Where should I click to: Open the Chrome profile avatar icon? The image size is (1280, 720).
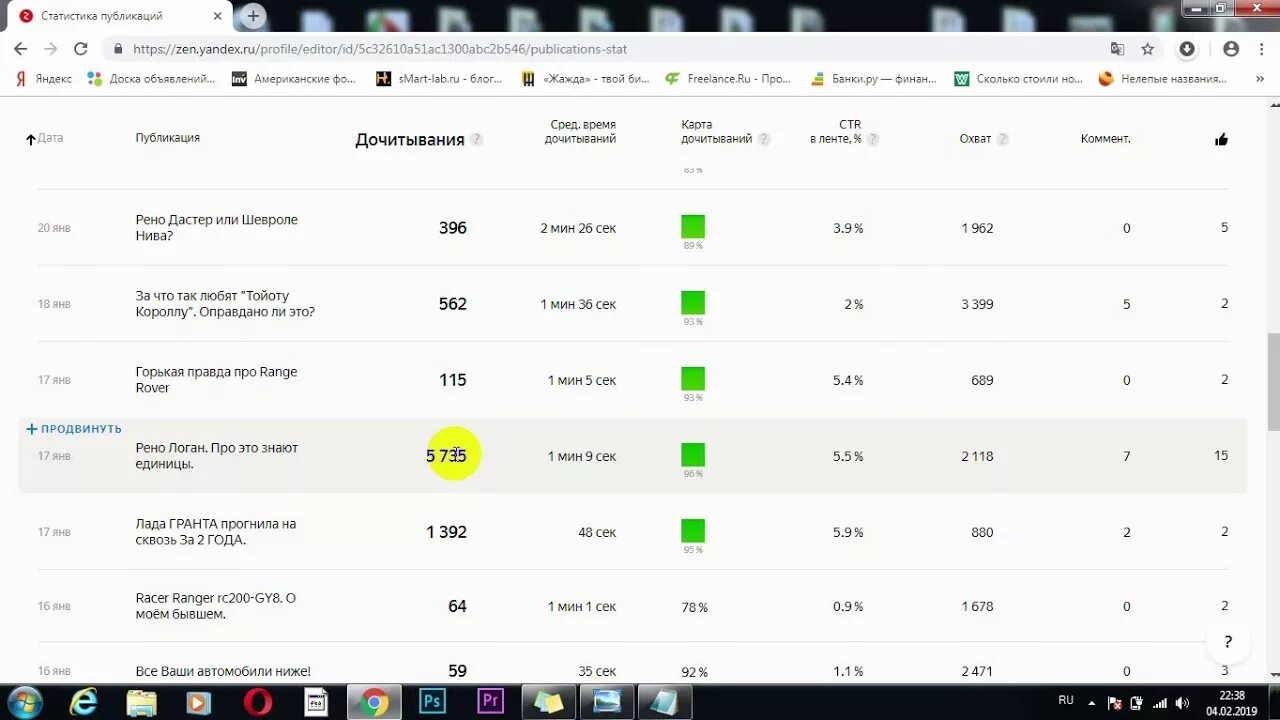tap(1231, 49)
